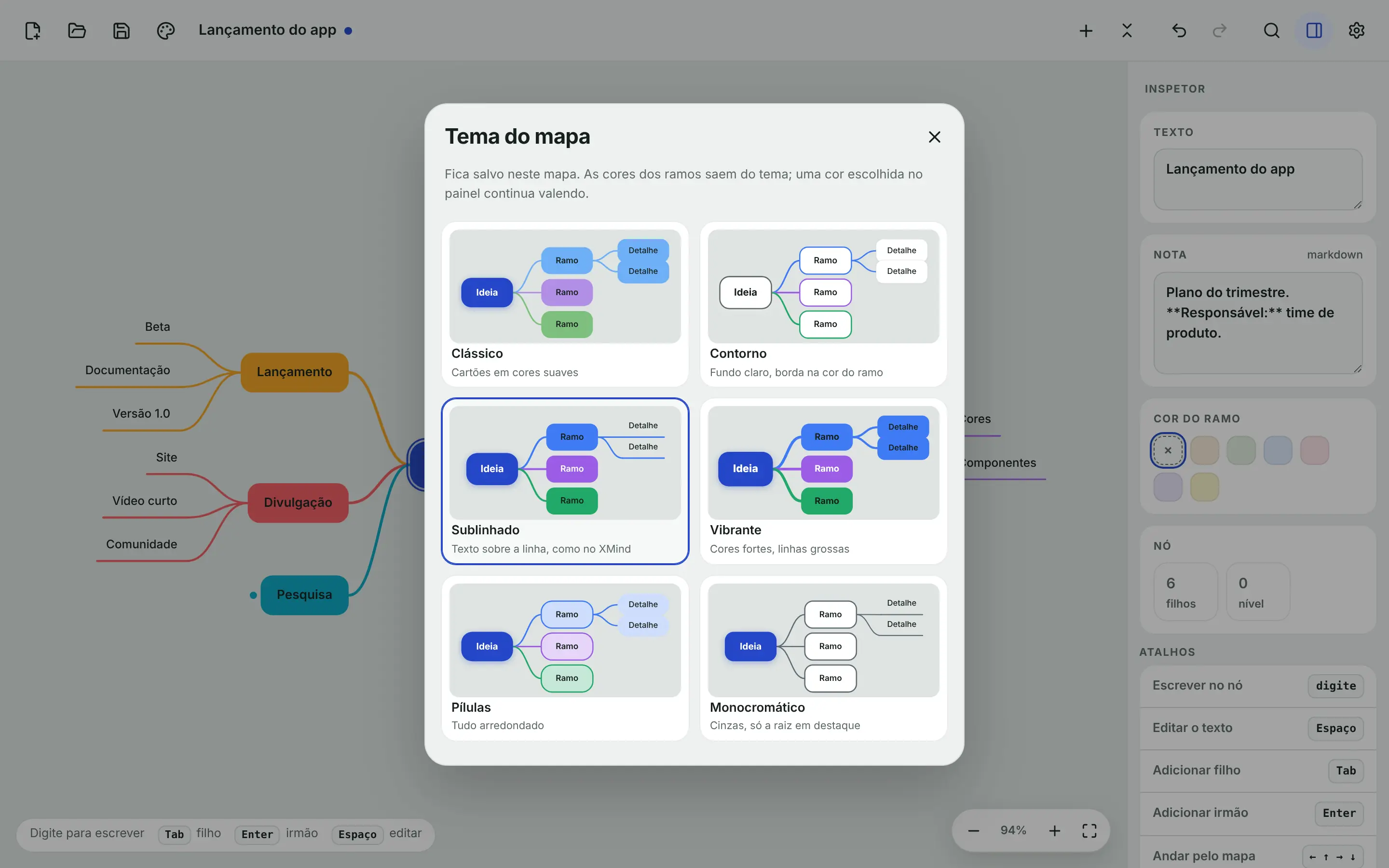The width and height of the screenshot is (1389, 868).
Task: Open search with the magnifier icon
Action: [x=1271, y=30]
